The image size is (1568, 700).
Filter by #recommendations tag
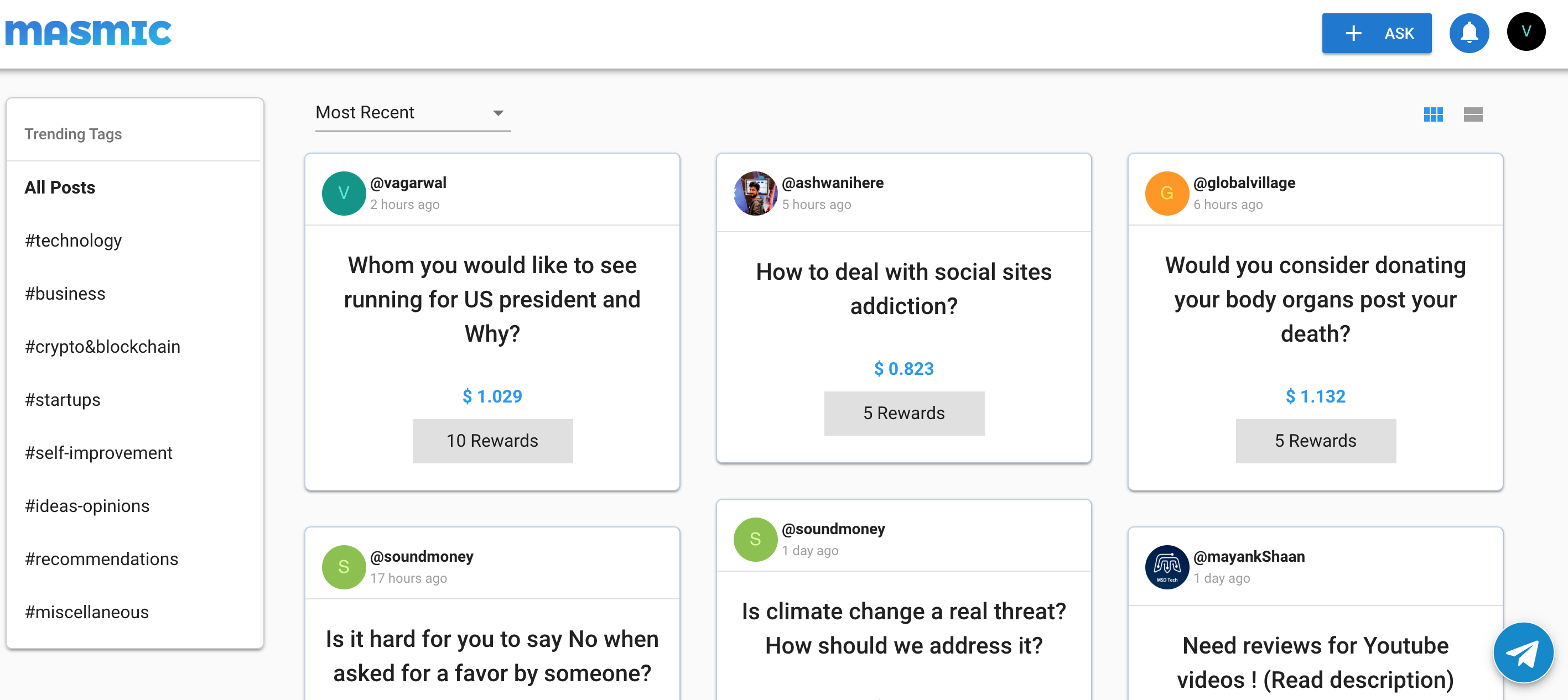102,559
